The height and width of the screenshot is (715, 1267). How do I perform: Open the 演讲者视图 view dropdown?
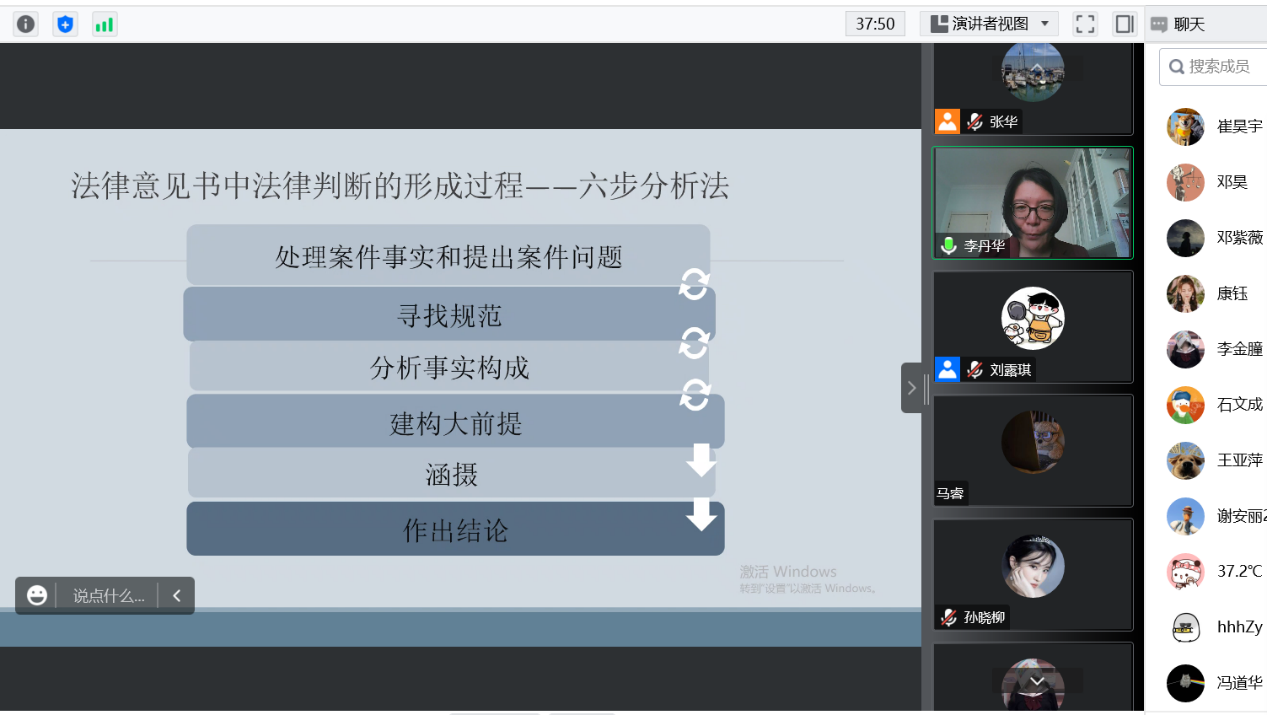pos(989,24)
